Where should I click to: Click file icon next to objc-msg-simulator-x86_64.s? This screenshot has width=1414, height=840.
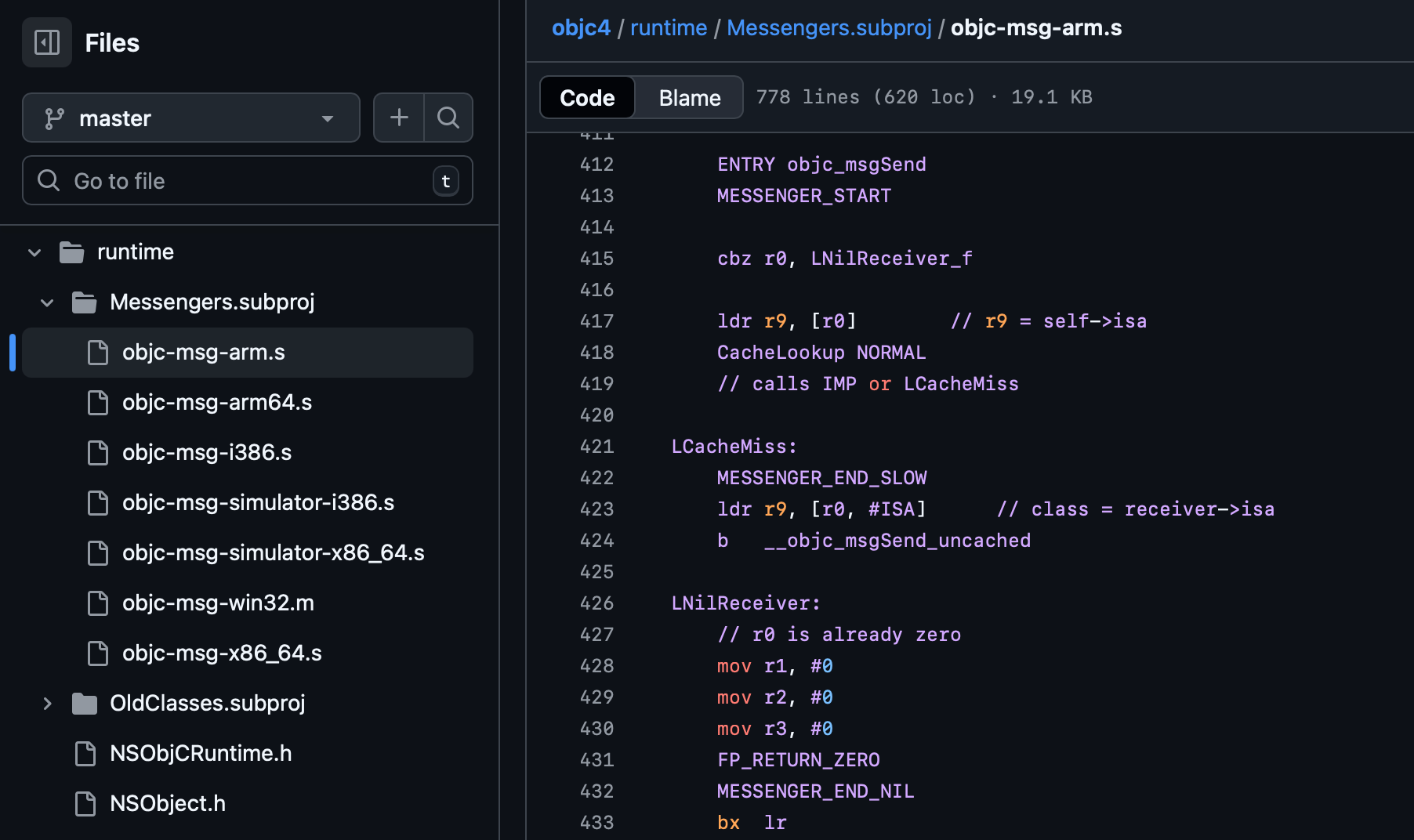[98, 553]
